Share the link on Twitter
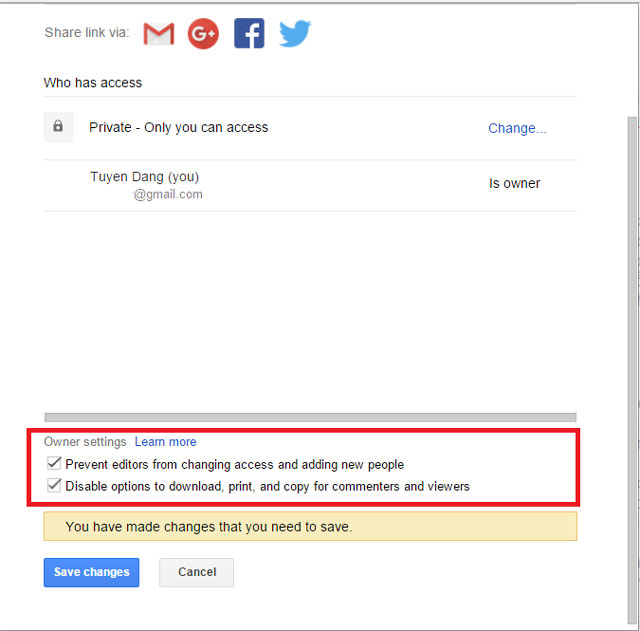The height and width of the screenshot is (631, 640). tap(294, 34)
